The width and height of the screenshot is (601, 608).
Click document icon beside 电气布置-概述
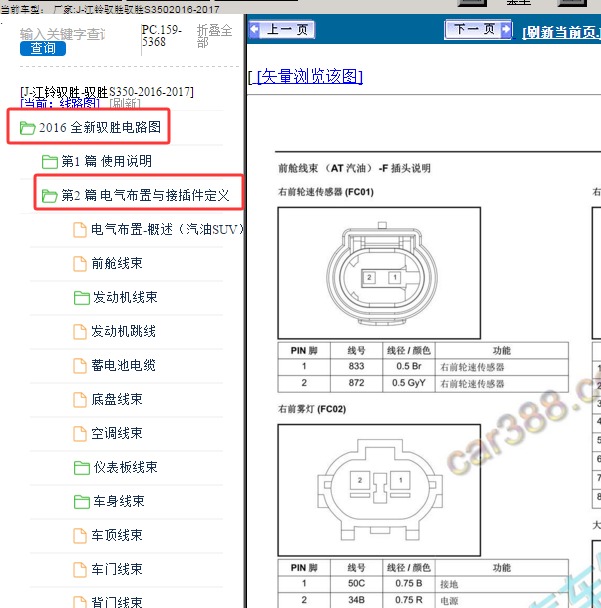(x=80, y=230)
